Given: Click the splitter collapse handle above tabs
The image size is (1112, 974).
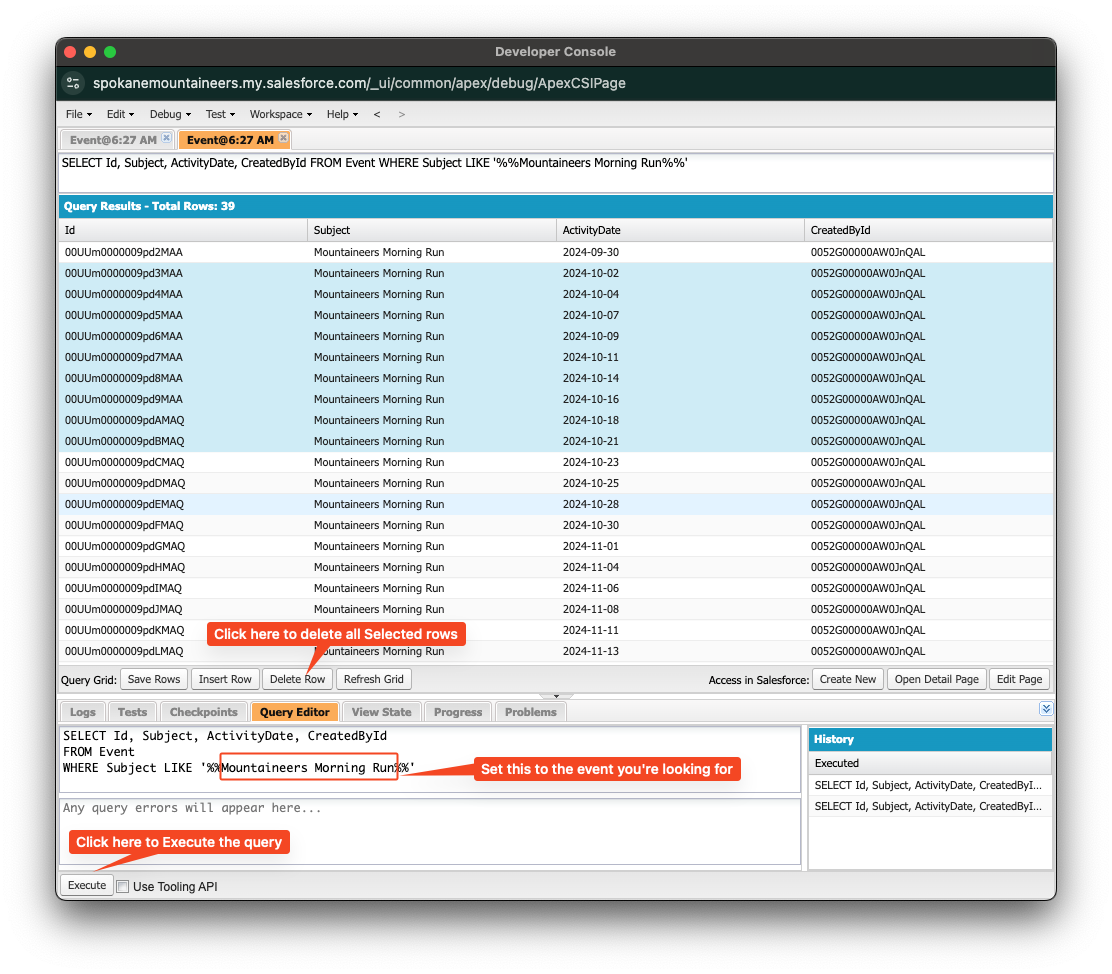Looking at the screenshot, I should click(x=555, y=695).
